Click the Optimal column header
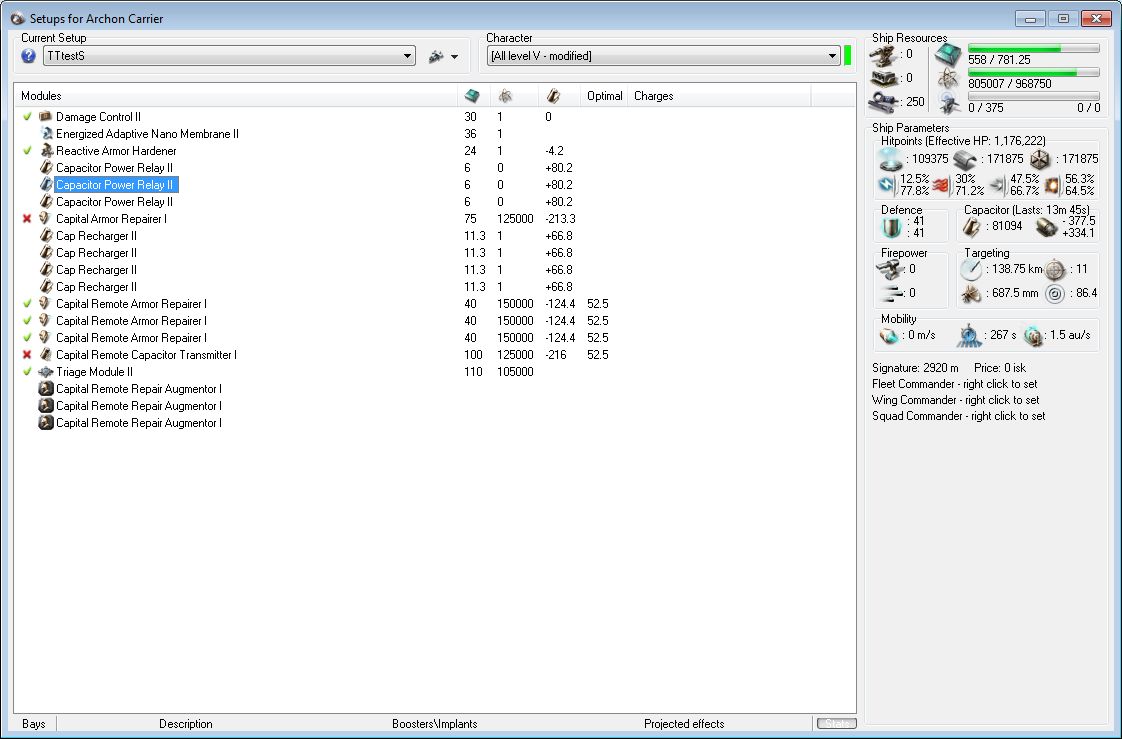The image size is (1122, 739). coord(605,96)
